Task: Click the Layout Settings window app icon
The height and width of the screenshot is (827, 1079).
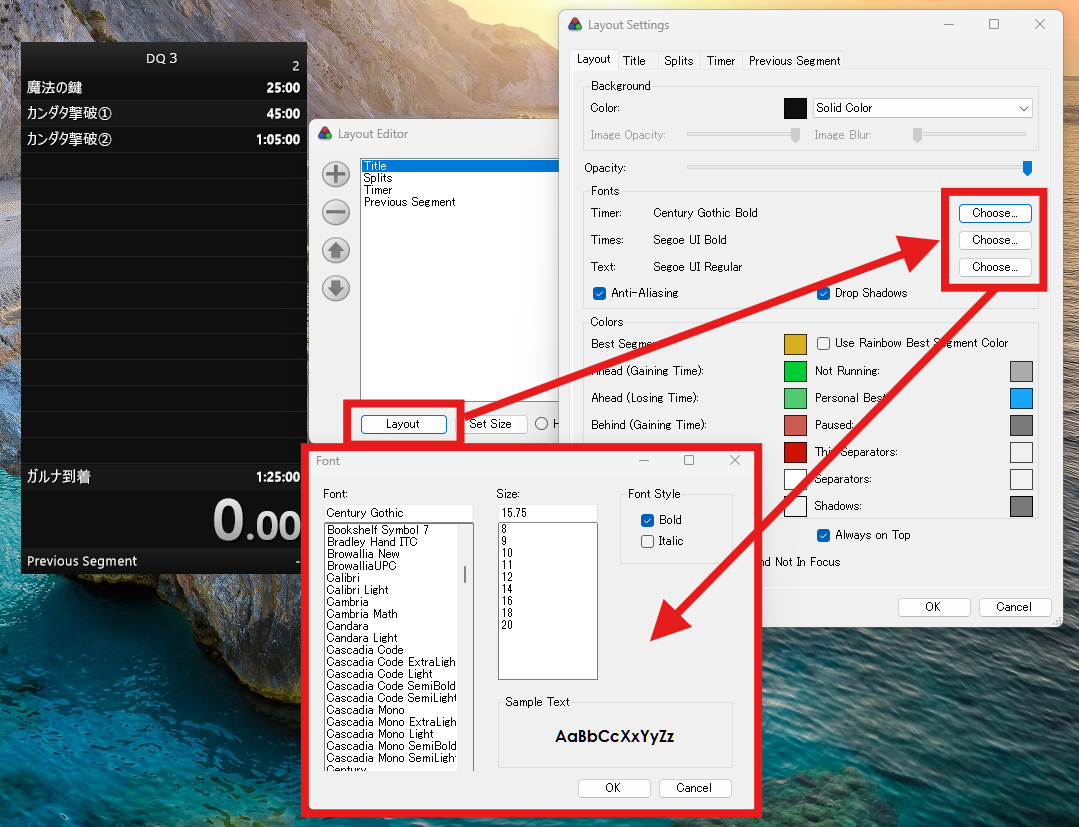Action: 575,25
